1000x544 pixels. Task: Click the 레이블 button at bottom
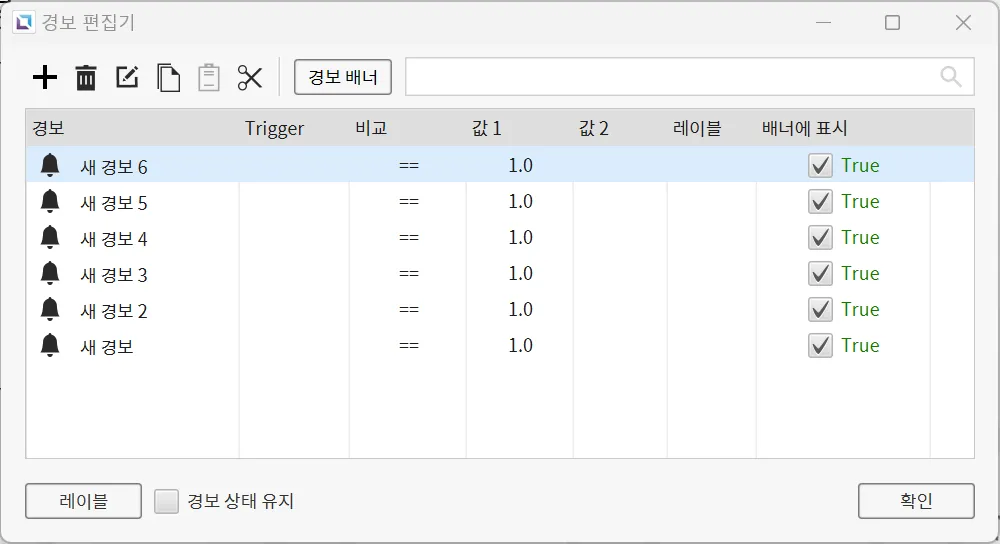click(x=84, y=501)
